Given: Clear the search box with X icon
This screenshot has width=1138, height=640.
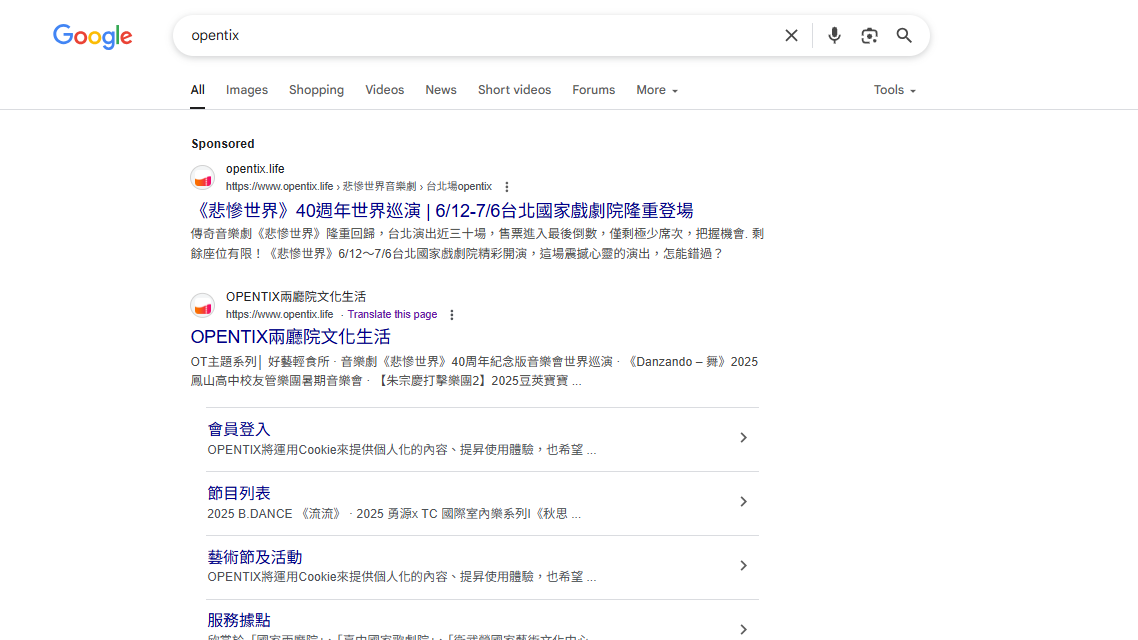Looking at the screenshot, I should tap(791, 36).
